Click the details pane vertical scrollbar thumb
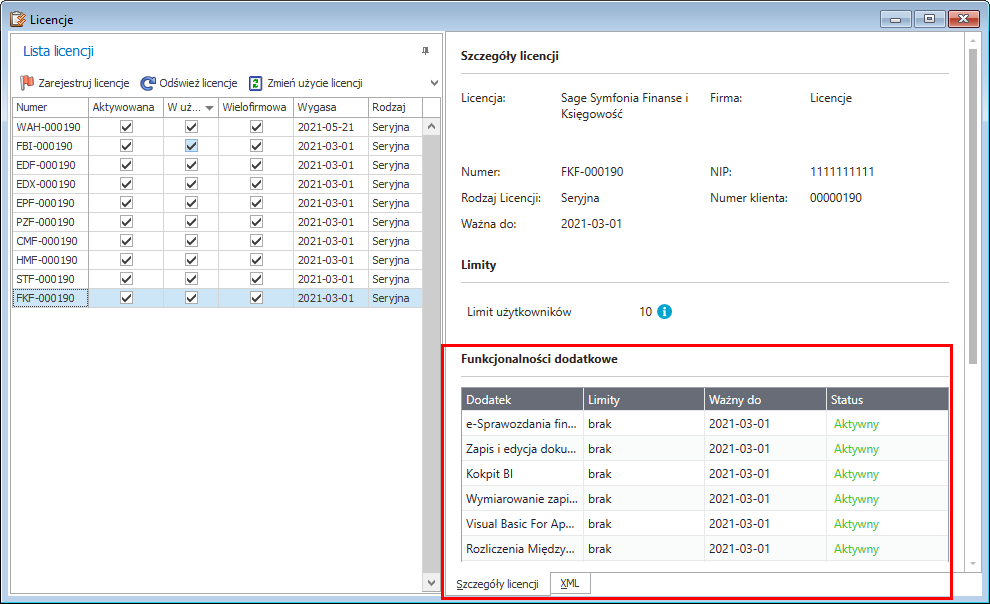Screen dimensions: 990x604 pos(972,206)
